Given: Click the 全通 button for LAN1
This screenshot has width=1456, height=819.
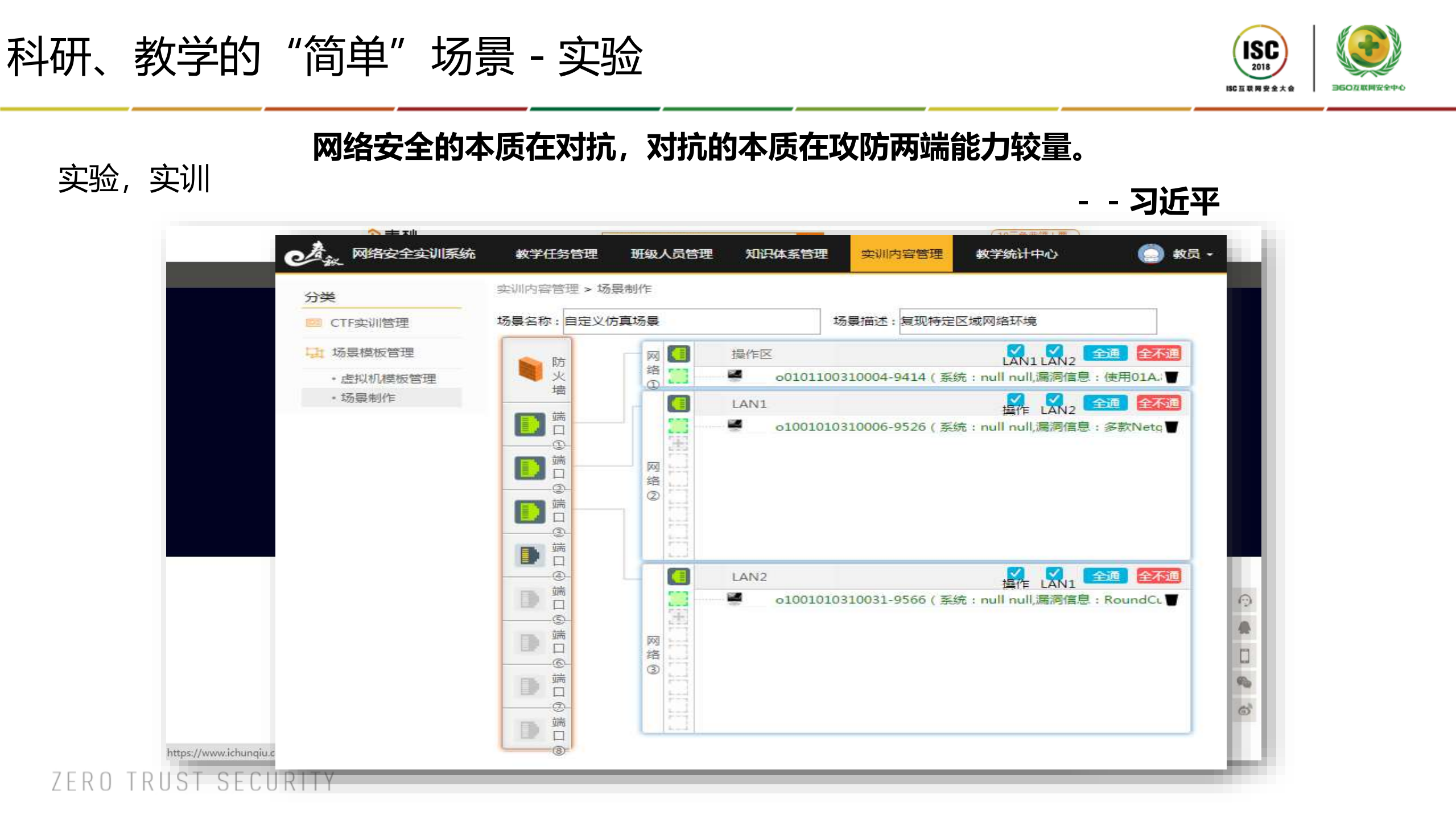Looking at the screenshot, I should pyautogui.click(x=1106, y=403).
